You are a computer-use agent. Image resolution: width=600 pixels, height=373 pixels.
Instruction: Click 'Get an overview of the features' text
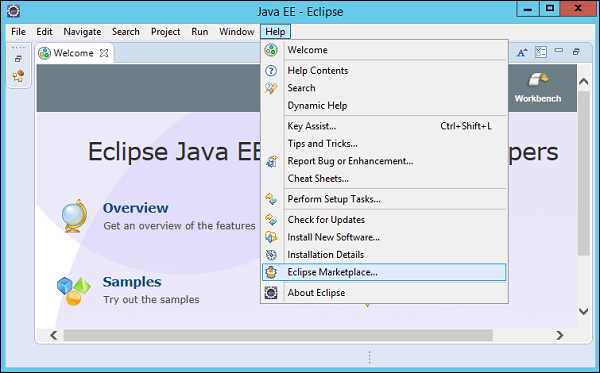coord(179,226)
